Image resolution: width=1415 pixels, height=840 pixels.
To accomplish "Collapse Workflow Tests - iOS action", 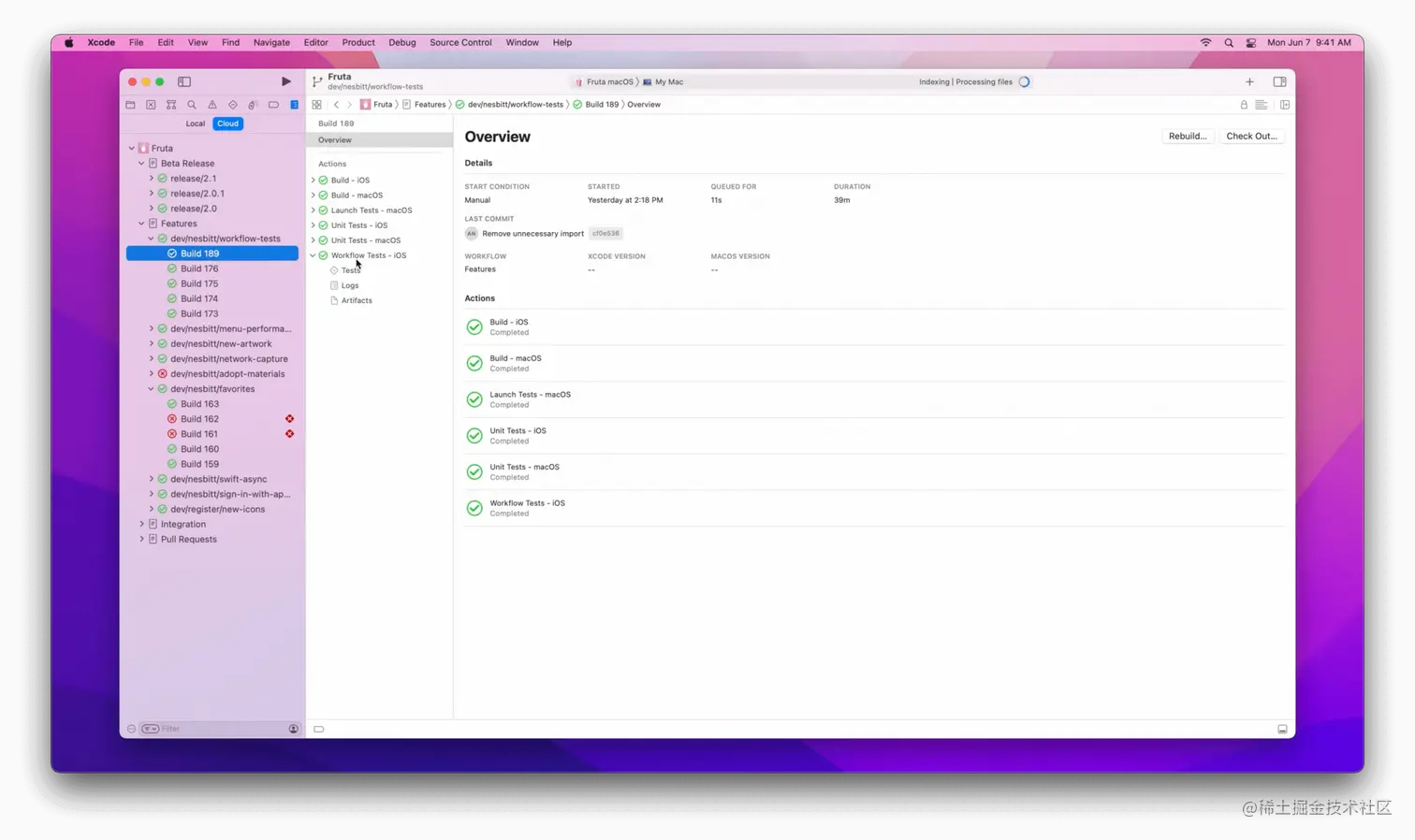I will click(314, 255).
